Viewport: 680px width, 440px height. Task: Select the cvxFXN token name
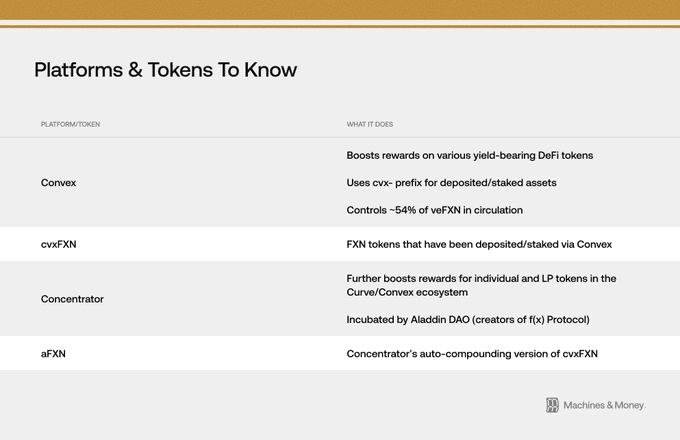pos(59,244)
